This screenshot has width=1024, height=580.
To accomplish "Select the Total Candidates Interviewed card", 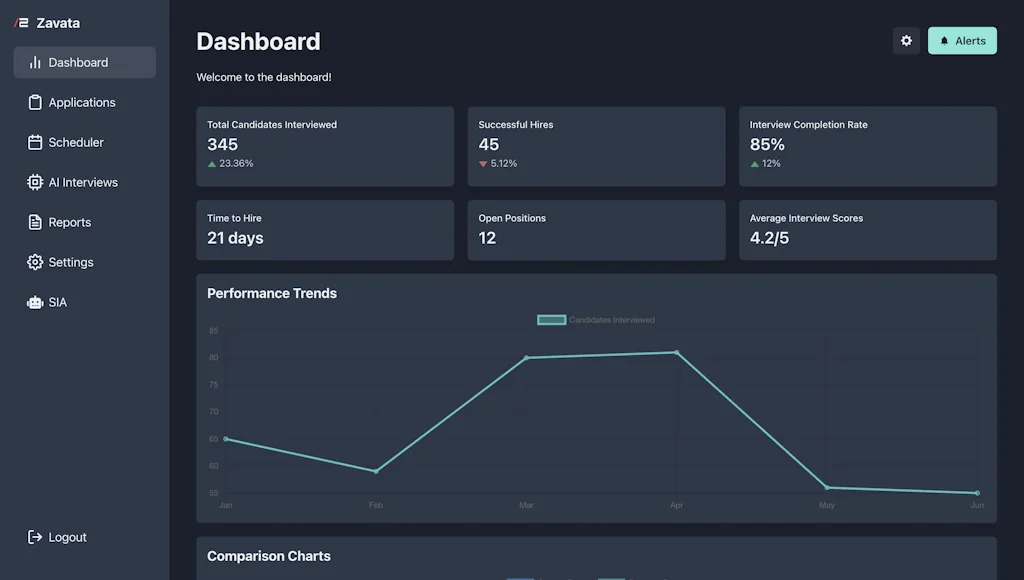I will tap(325, 146).
